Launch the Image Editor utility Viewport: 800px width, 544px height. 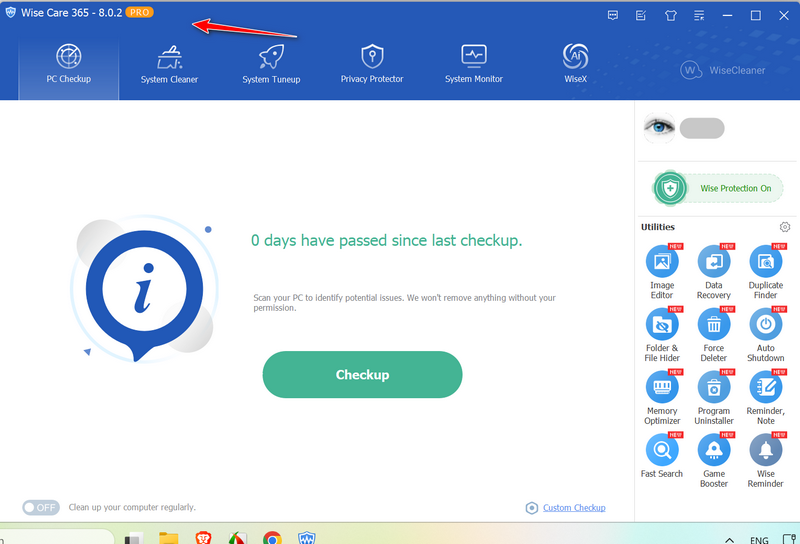click(x=662, y=273)
